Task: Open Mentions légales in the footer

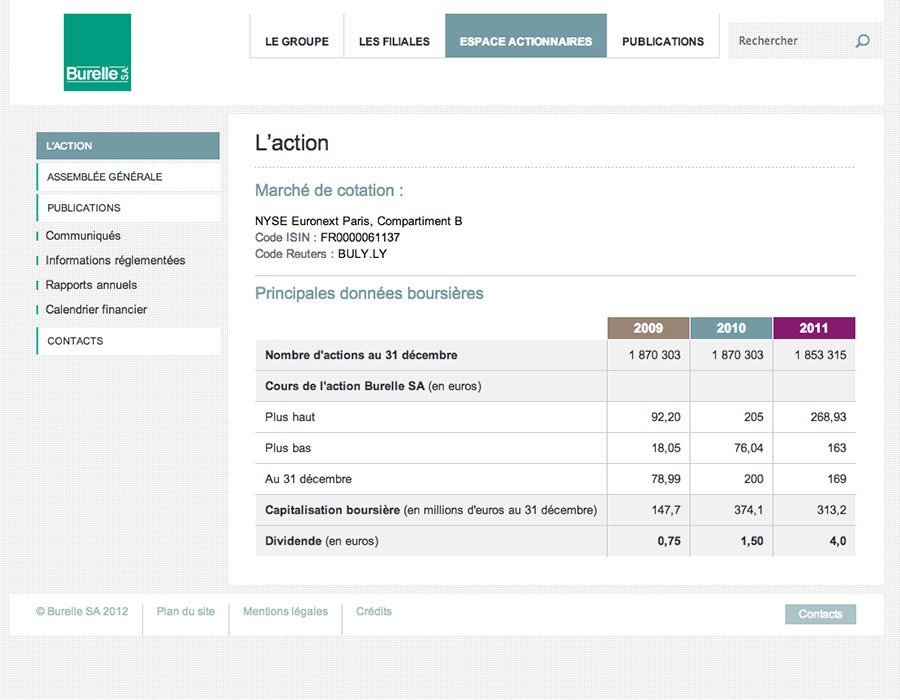Action: tap(285, 612)
